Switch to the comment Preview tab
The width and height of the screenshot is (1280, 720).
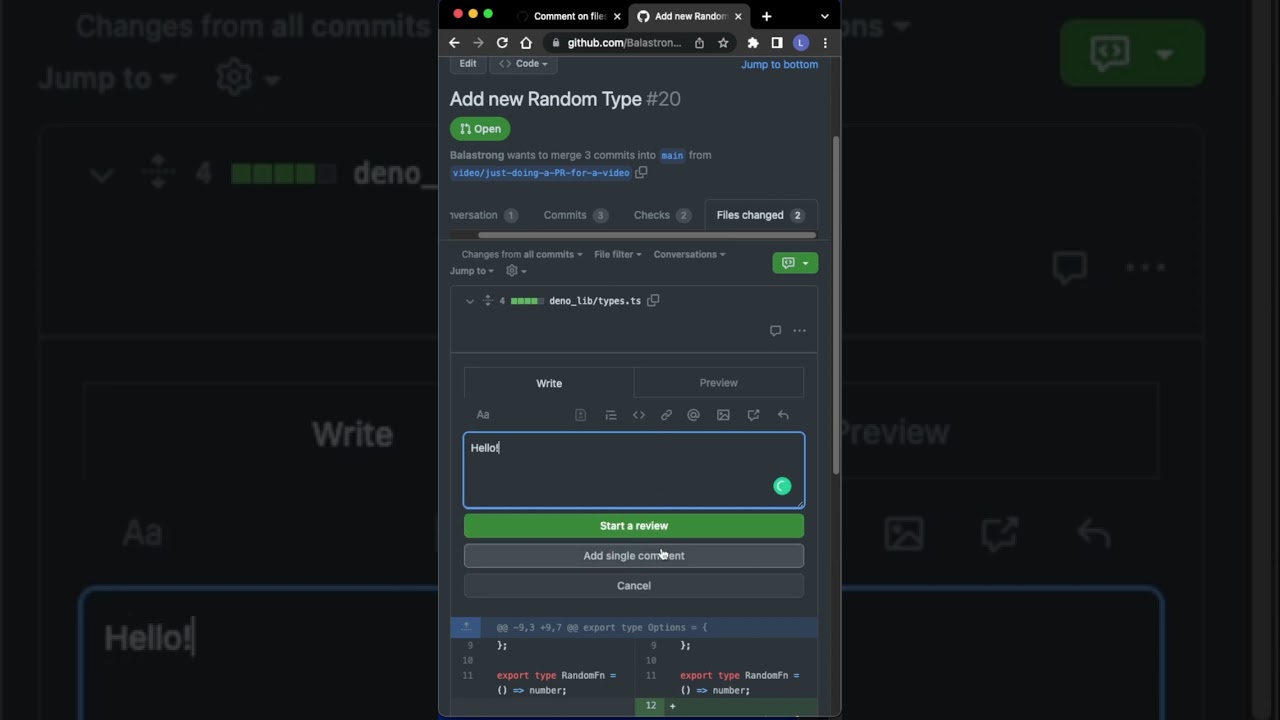[718, 383]
